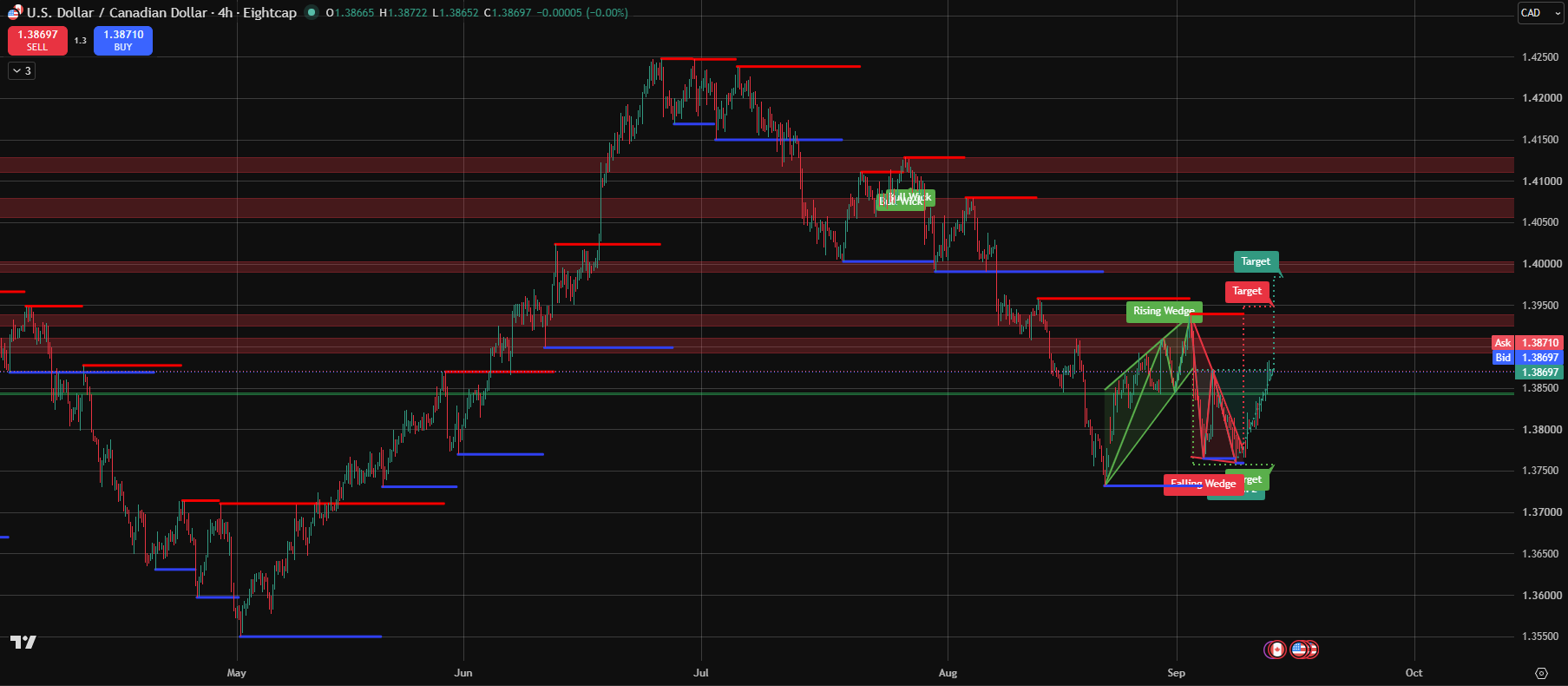Open the CAD currency dropdown
Viewport: 1568px width, 686px height.
pos(1540,13)
